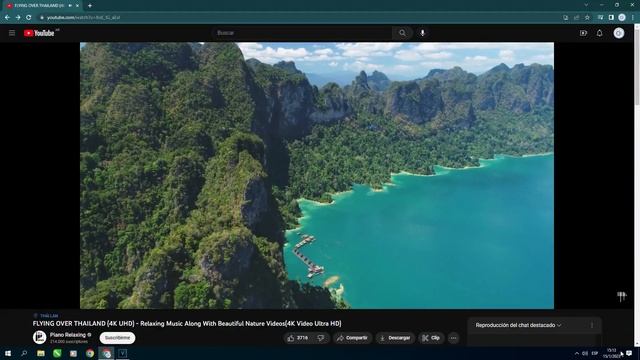Open the Piano Relaxing channel name link
The height and width of the screenshot is (360, 640).
point(68,335)
